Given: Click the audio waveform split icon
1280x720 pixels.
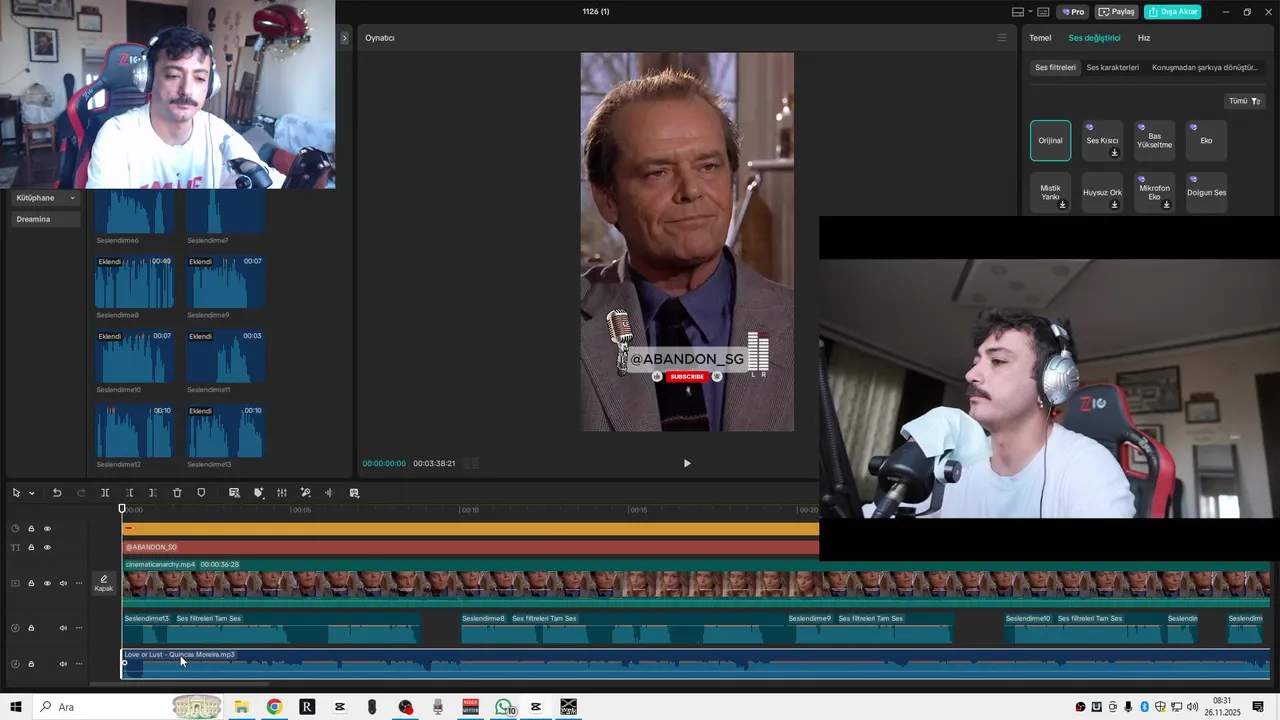Looking at the screenshot, I should pyautogui.click(x=329, y=493).
